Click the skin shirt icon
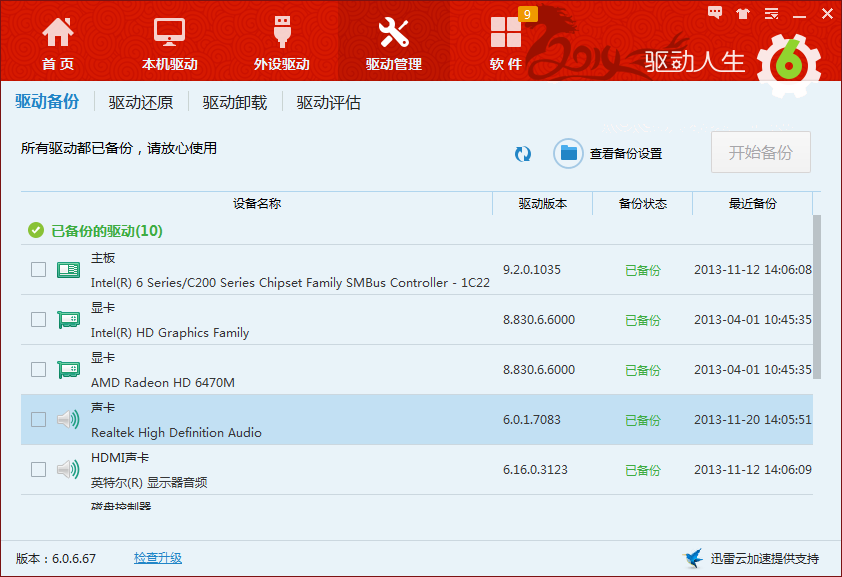The height and width of the screenshot is (577, 842). coord(743,13)
